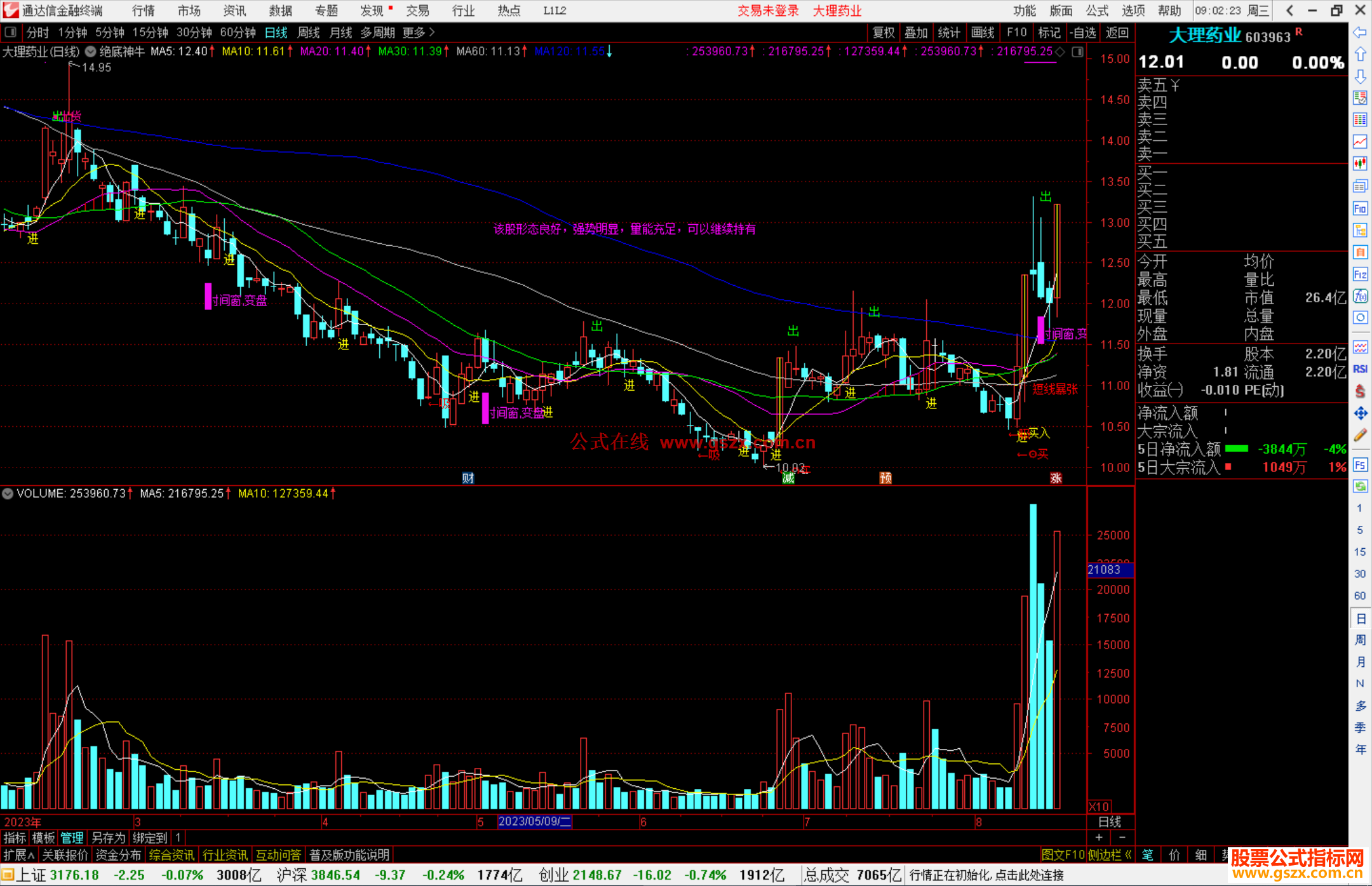Click the magenta 时间窗变盘 marker bar

[208, 296]
